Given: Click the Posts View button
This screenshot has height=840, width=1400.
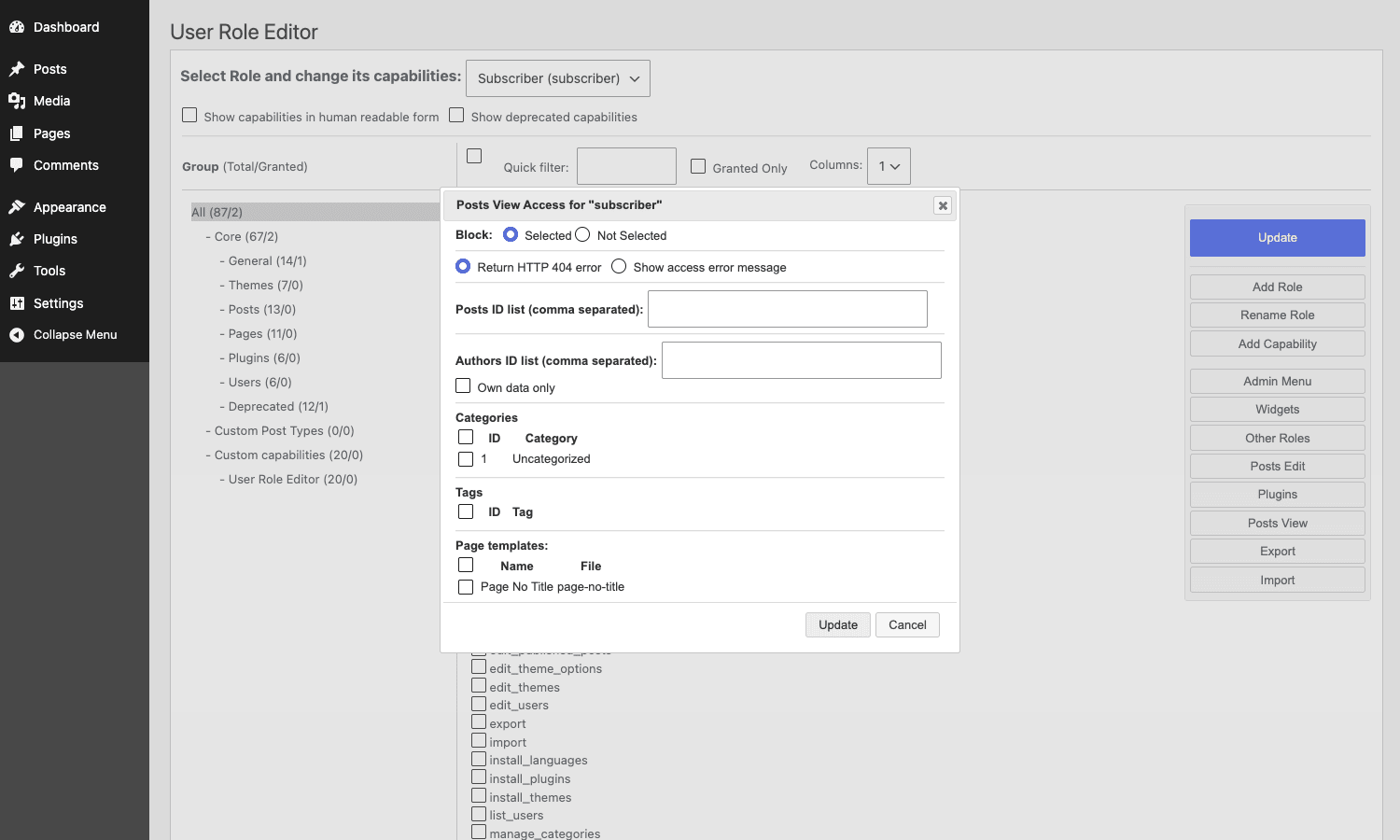Looking at the screenshot, I should tap(1278, 524).
